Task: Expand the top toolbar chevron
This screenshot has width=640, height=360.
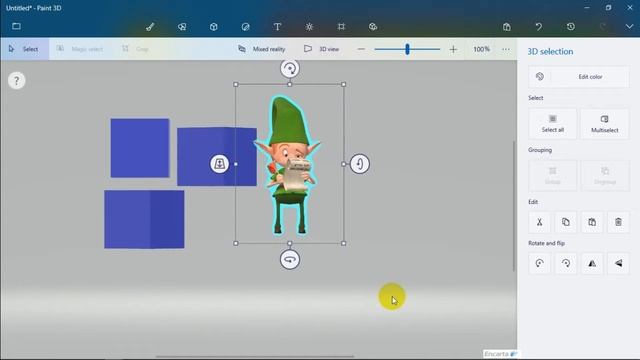Action: (629, 27)
